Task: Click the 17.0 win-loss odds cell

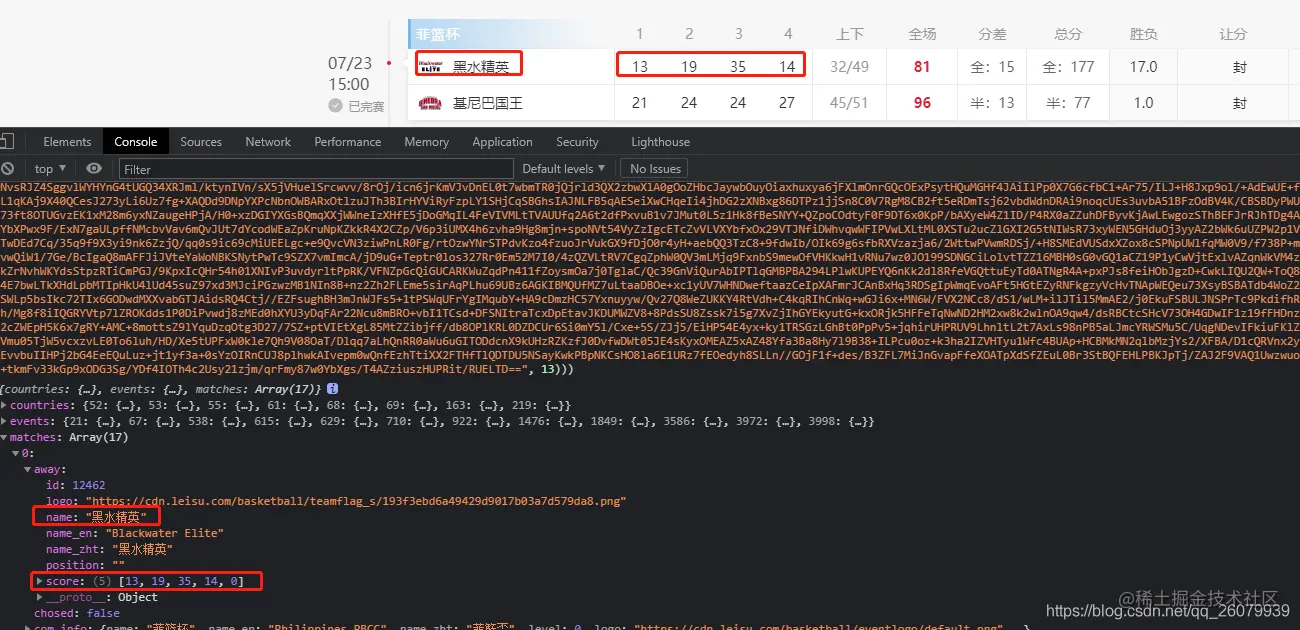Action: [x=1143, y=67]
